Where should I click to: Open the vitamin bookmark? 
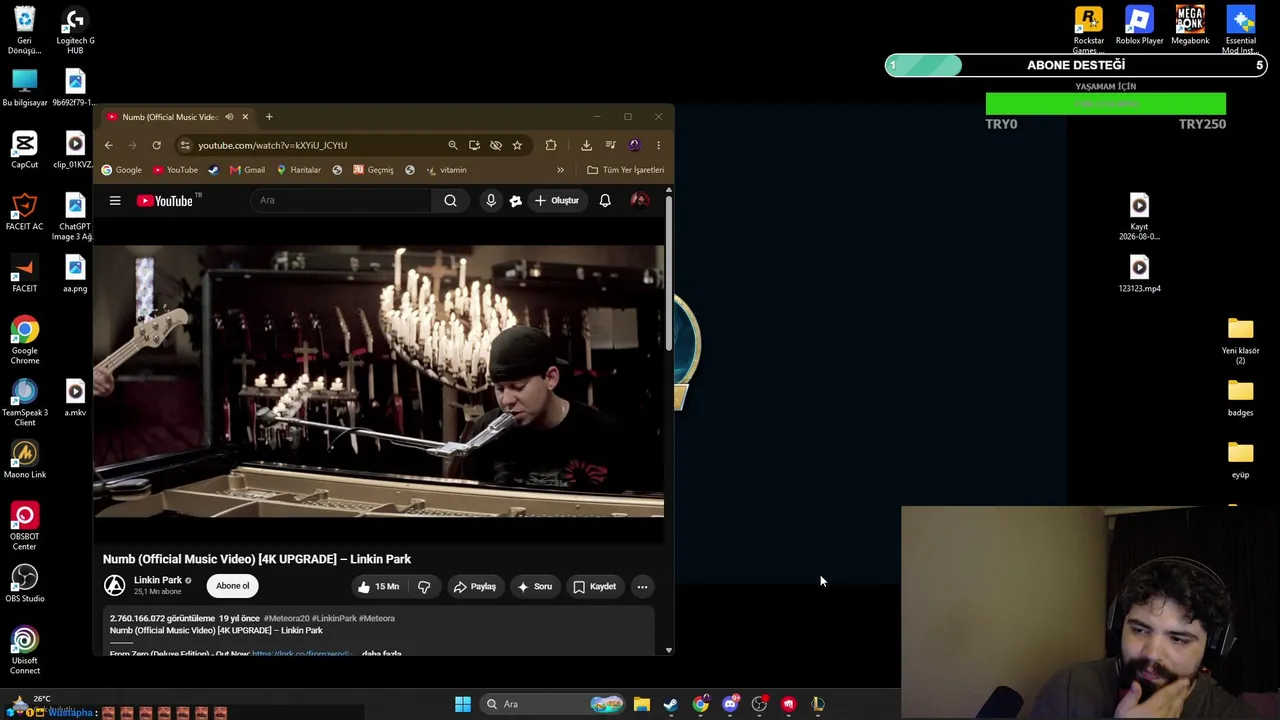(x=446, y=170)
